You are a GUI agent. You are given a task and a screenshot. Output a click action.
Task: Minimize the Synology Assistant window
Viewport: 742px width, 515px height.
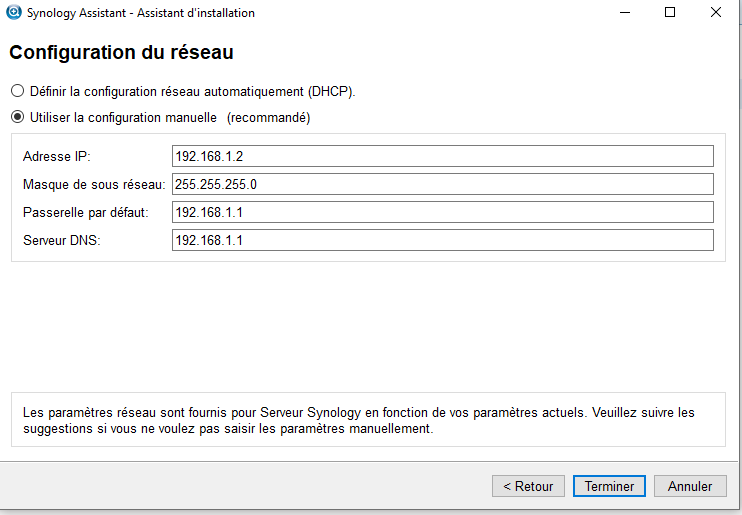625,12
